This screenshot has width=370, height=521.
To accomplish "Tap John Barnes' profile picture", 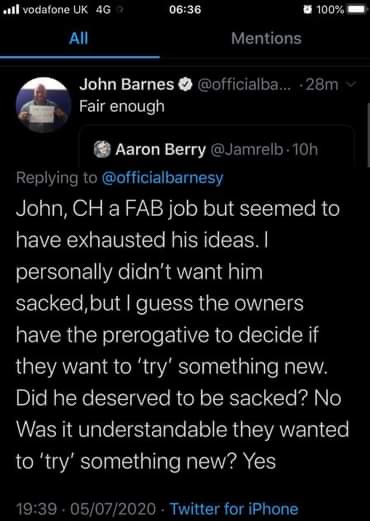I will 43,105.
